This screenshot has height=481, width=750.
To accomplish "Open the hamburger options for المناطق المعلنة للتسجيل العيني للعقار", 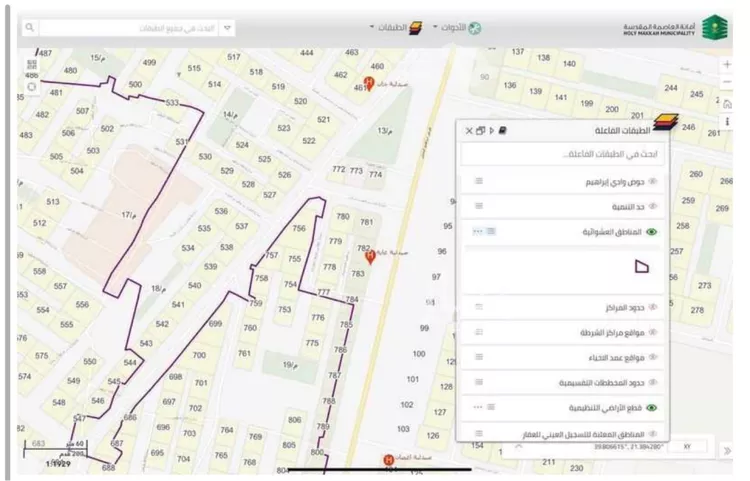I will [479, 433].
